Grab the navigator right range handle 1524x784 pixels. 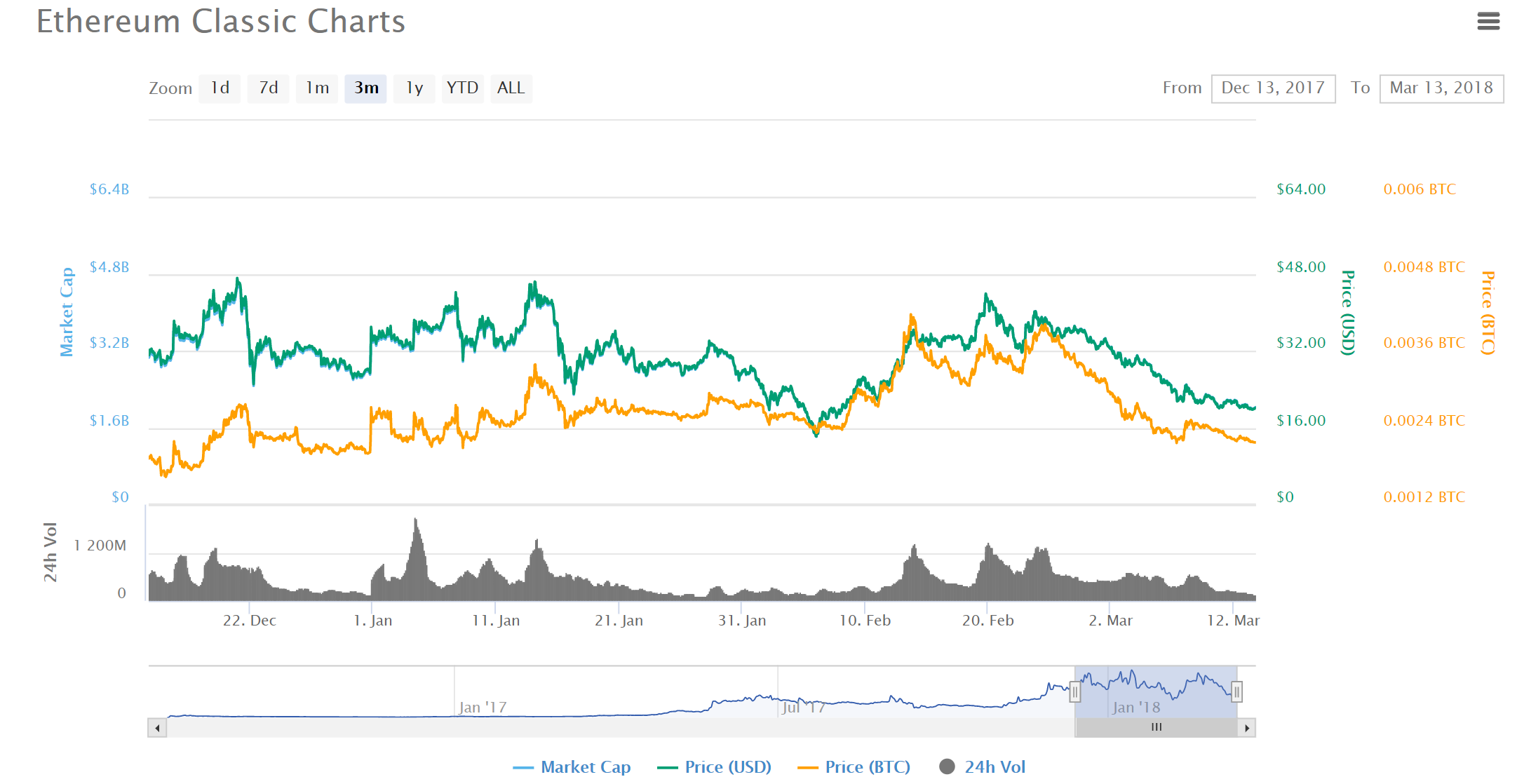[x=1237, y=692]
